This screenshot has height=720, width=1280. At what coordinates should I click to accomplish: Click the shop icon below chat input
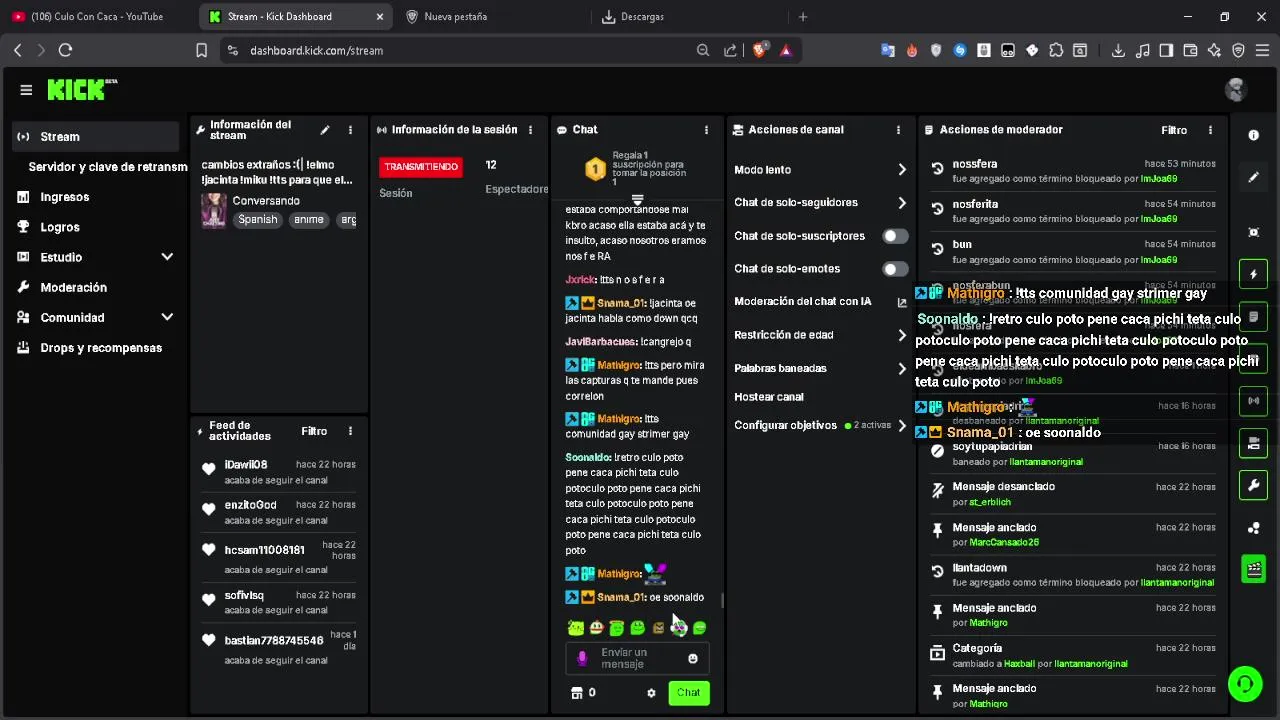(576, 693)
